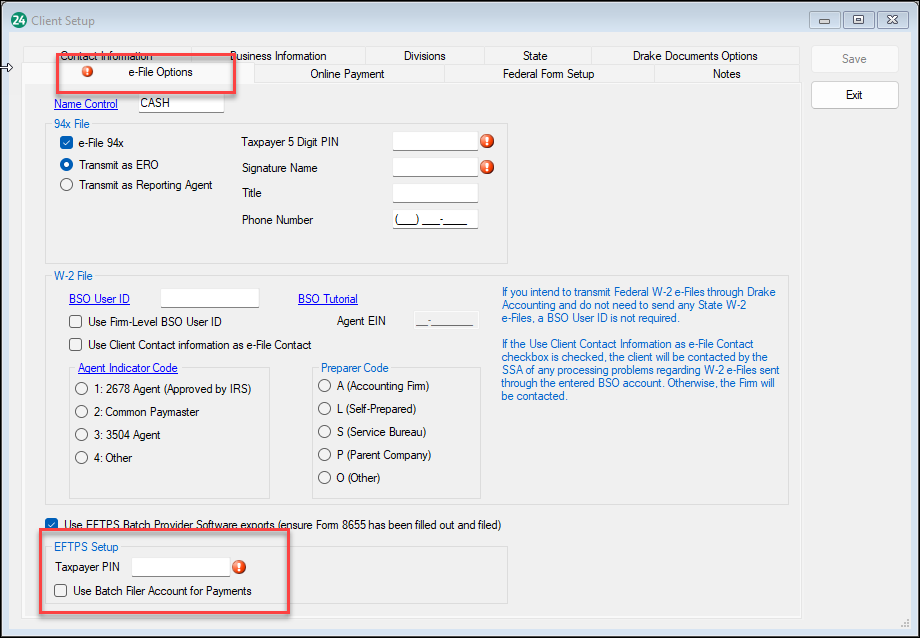Screen dimensions: 920x638
Task: Click alert icon beside EFTPS Taxpayer PIN field
Action: point(238,567)
